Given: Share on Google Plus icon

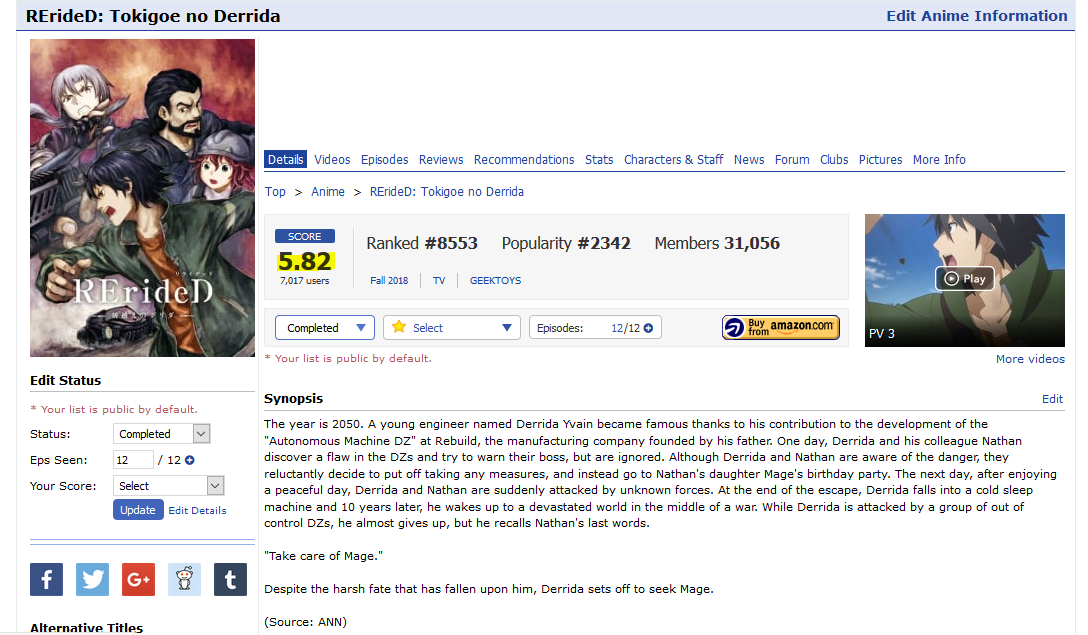Looking at the screenshot, I should (x=138, y=579).
